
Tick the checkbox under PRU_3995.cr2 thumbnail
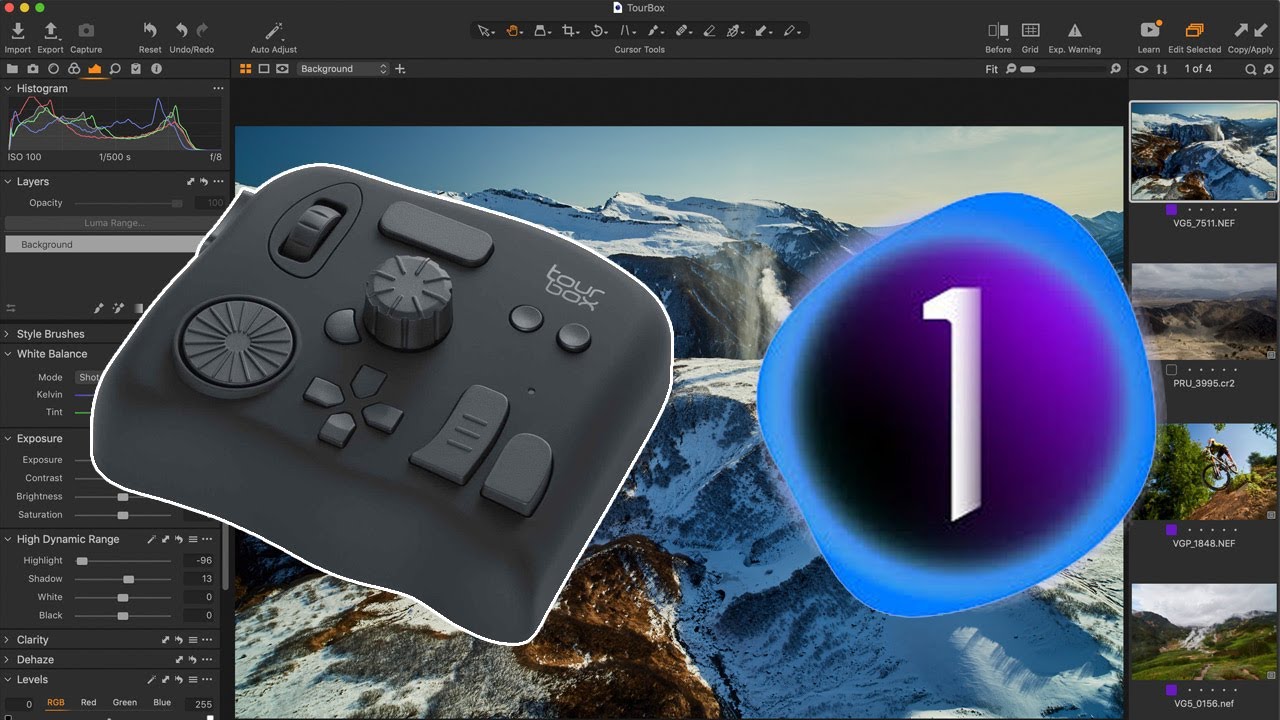tap(1171, 369)
